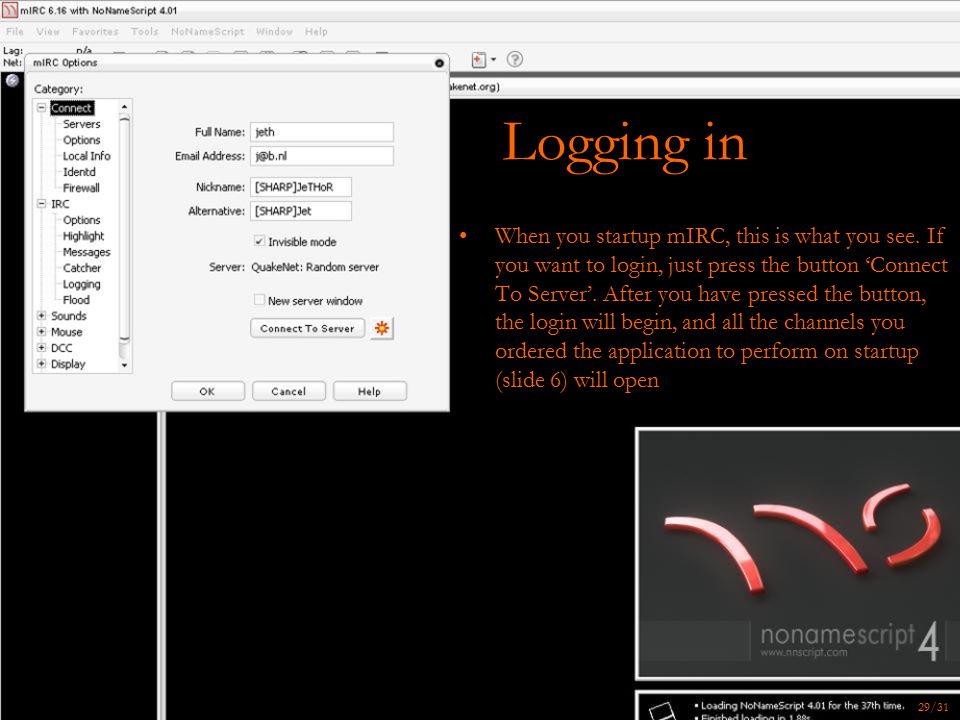The width and height of the screenshot is (960, 720).
Task: Enable the New server window checkbox
Action: point(259,299)
